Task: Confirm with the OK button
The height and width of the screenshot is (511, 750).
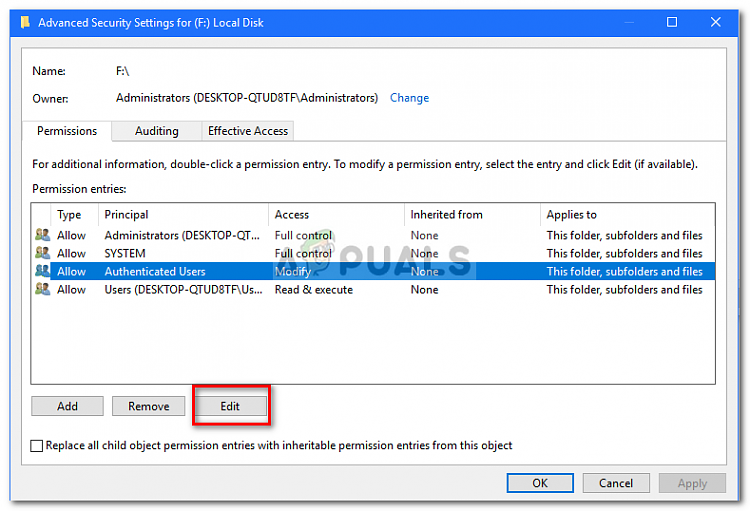Action: pos(540,483)
